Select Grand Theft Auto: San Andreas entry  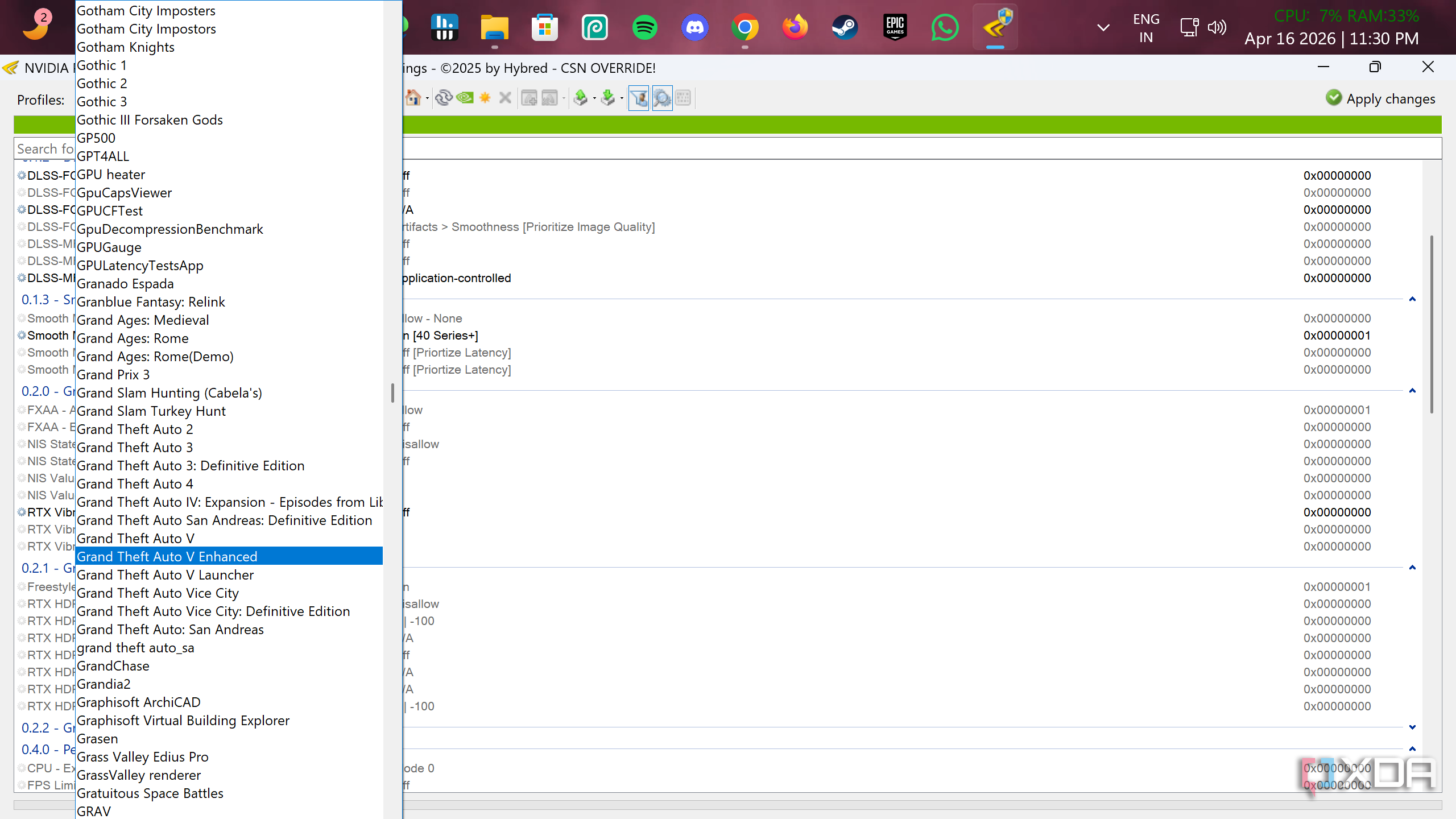click(229, 629)
